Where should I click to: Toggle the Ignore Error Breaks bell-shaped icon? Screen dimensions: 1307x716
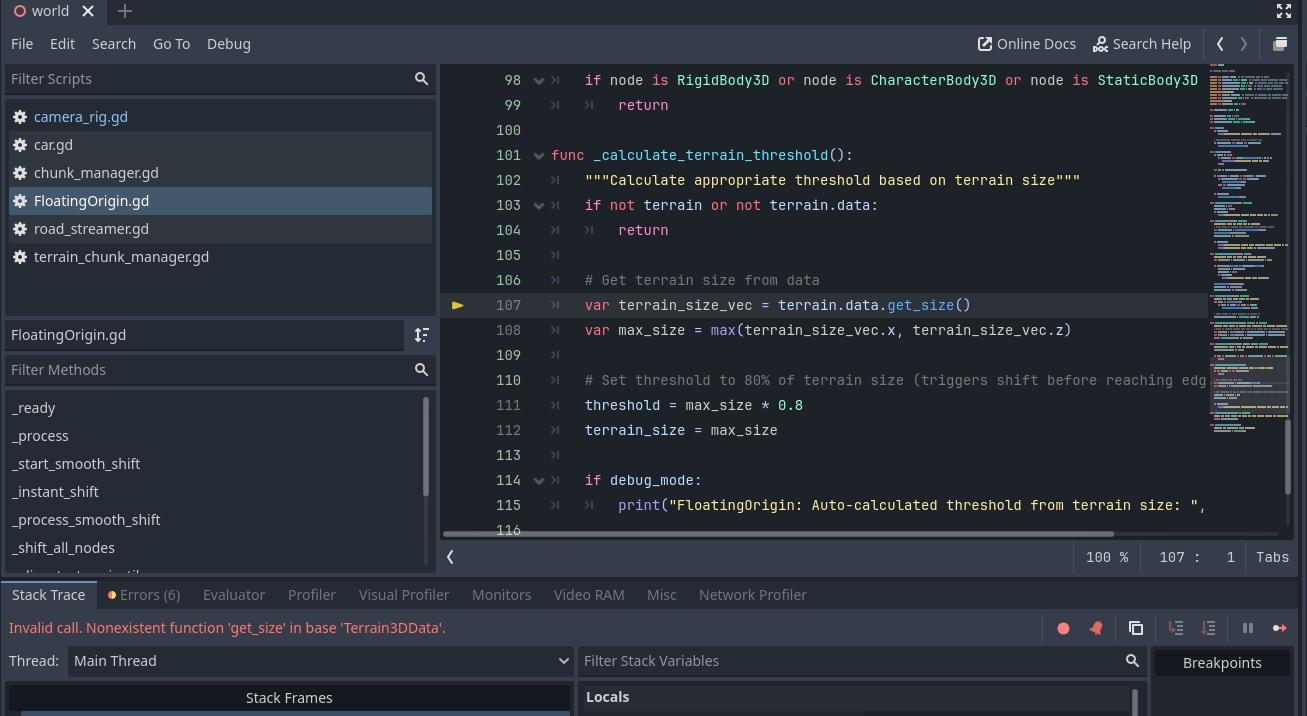pyautogui.click(x=1096, y=628)
